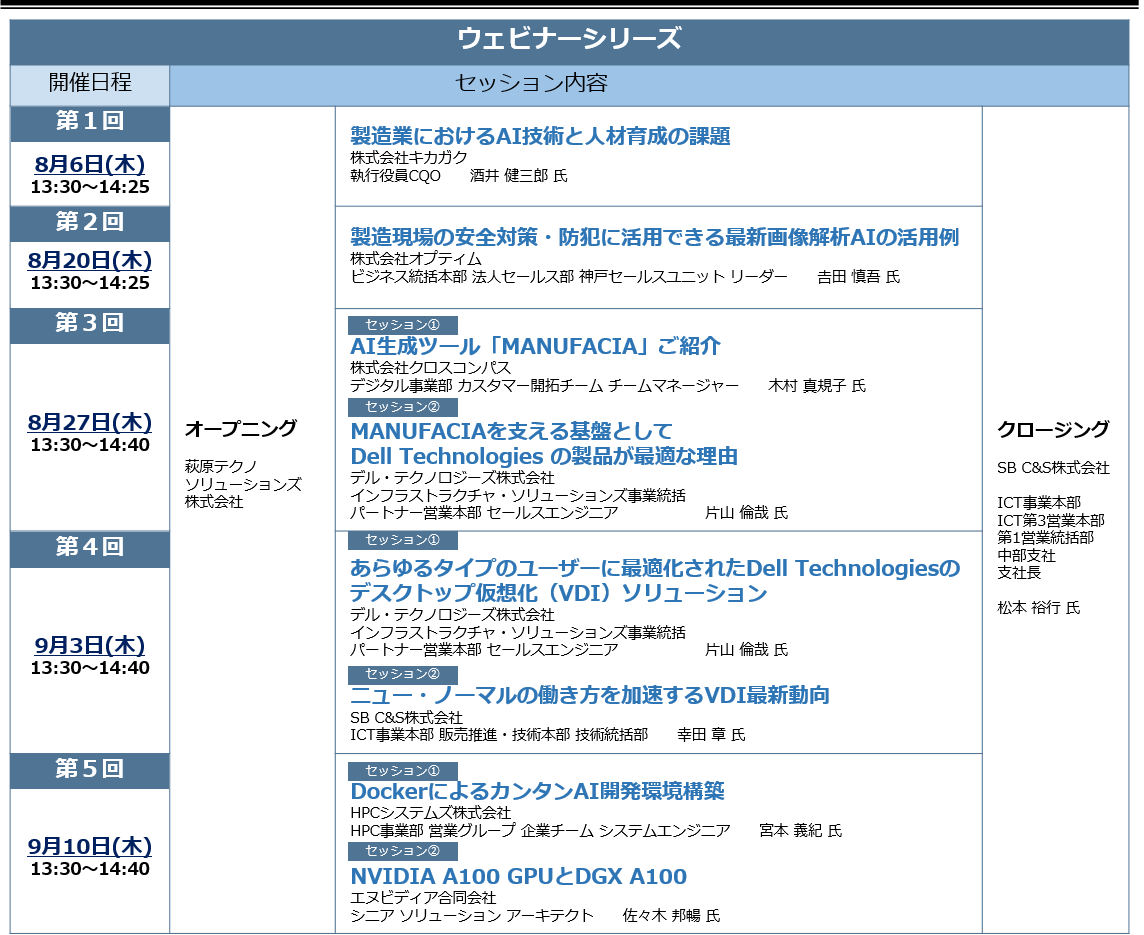Click title NVIDIA A100 GPUとDGX A100

519,877
